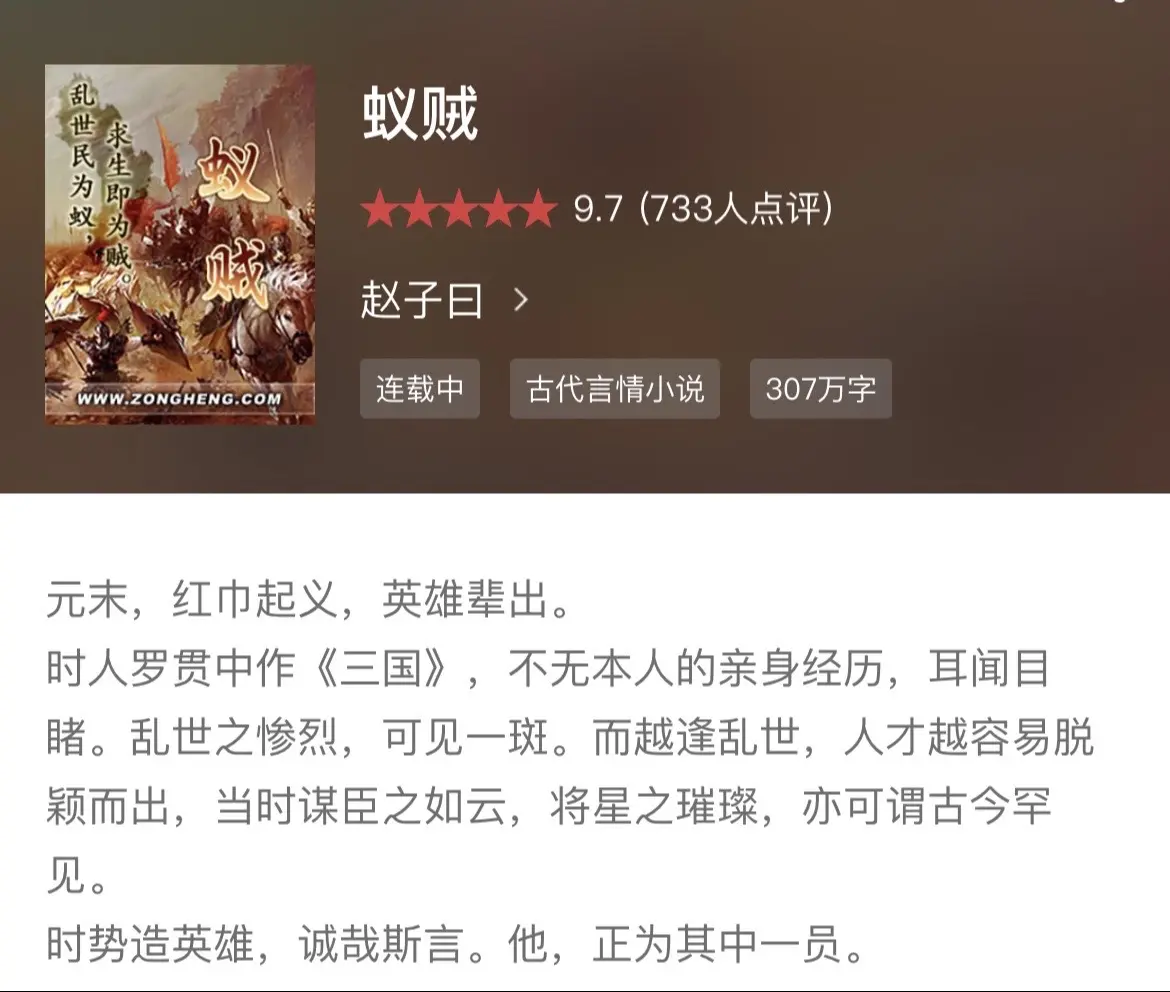Select the fourth red rating star
The image size is (1170, 992).
[498, 209]
